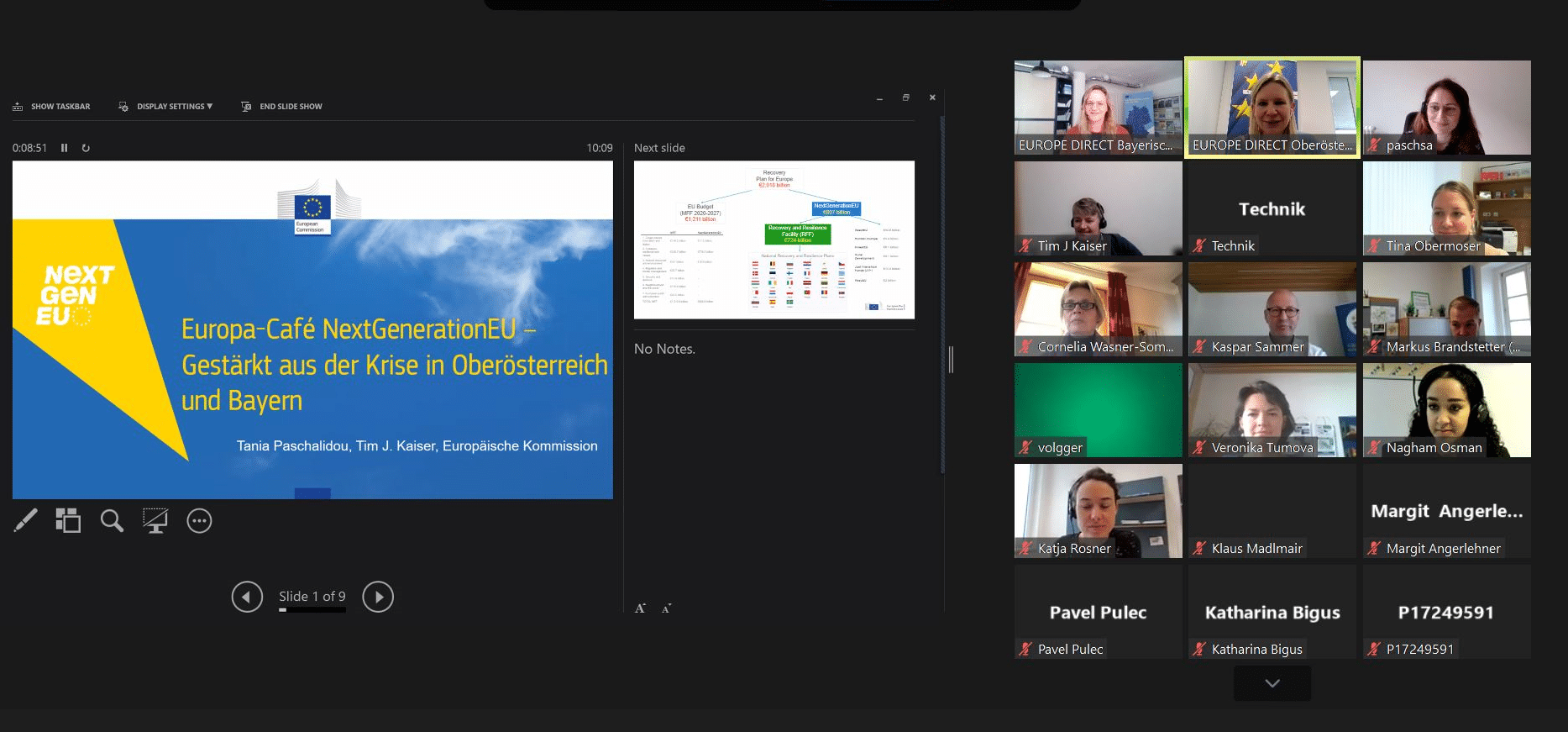Click the 10:09 clock time

tap(600, 148)
